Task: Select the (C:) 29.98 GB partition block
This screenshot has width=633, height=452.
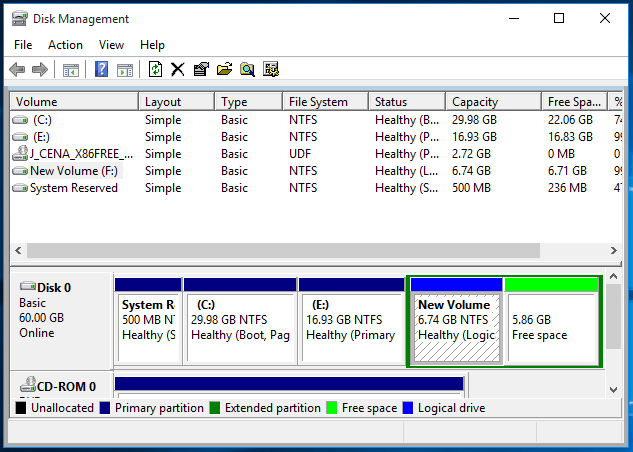Action: (x=240, y=321)
